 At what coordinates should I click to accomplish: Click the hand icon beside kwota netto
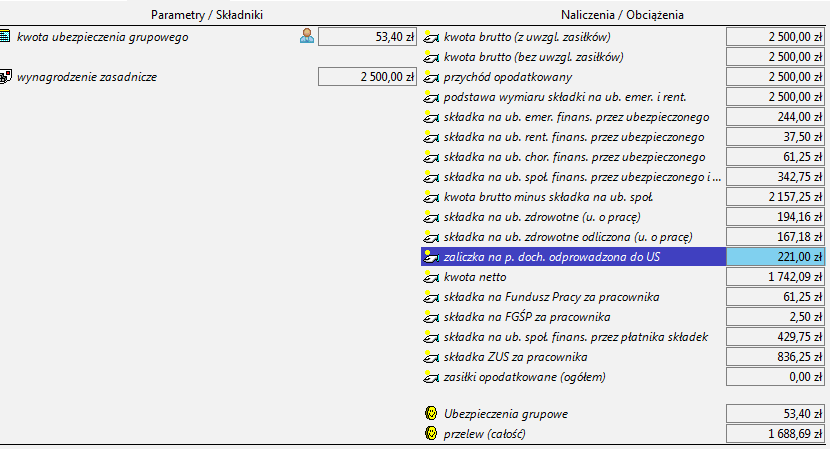pyautogui.click(x=431, y=276)
